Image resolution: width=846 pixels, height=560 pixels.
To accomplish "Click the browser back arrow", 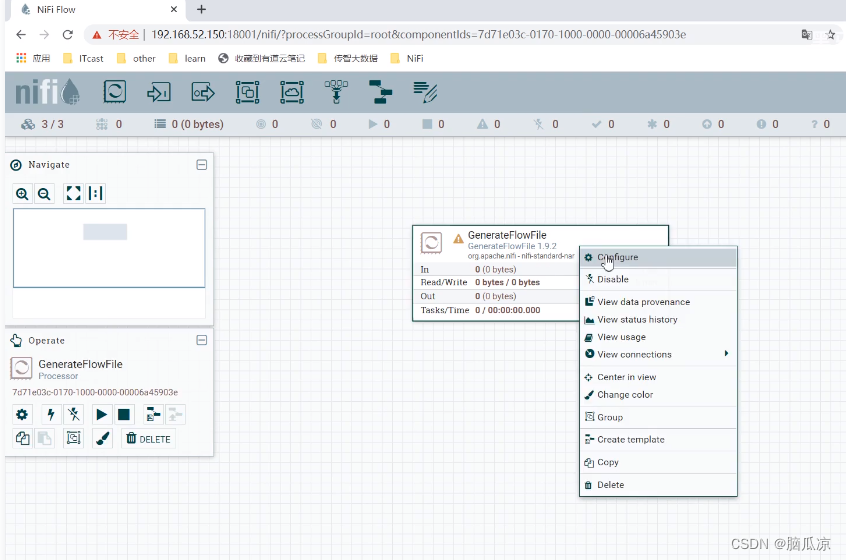I will click(21, 35).
